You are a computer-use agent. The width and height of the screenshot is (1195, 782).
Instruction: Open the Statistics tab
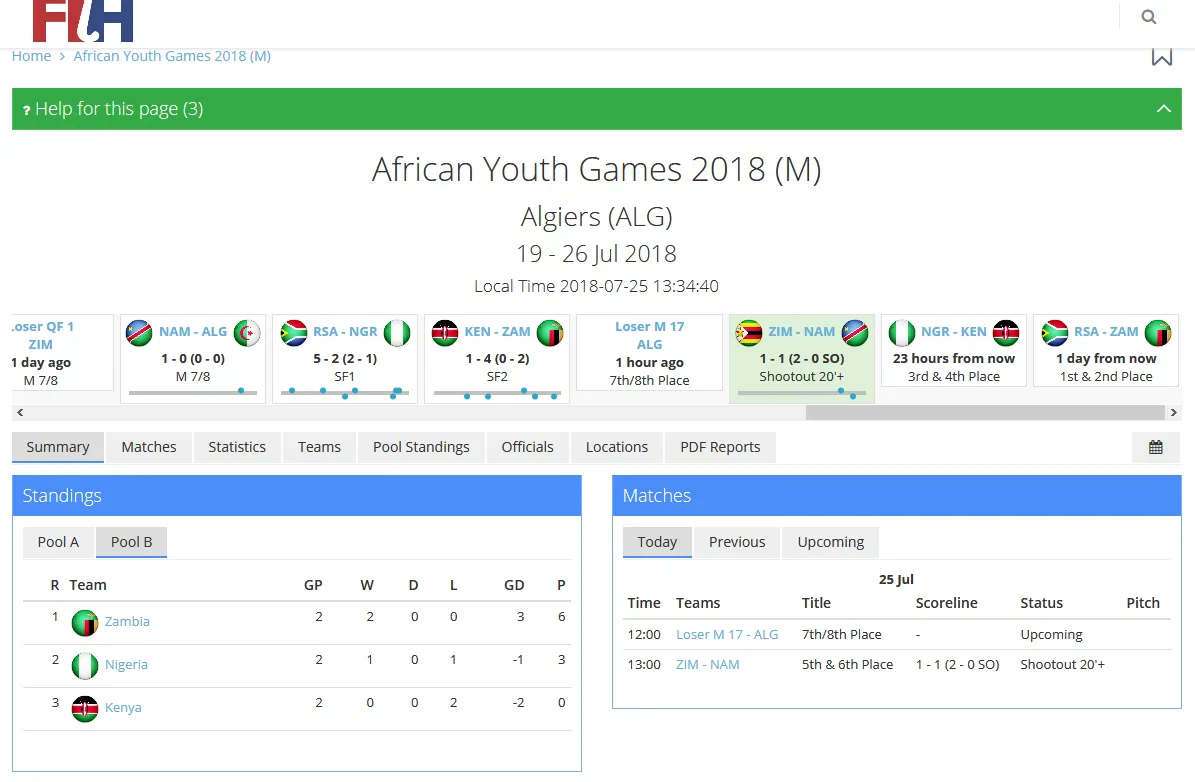point(237,447)
